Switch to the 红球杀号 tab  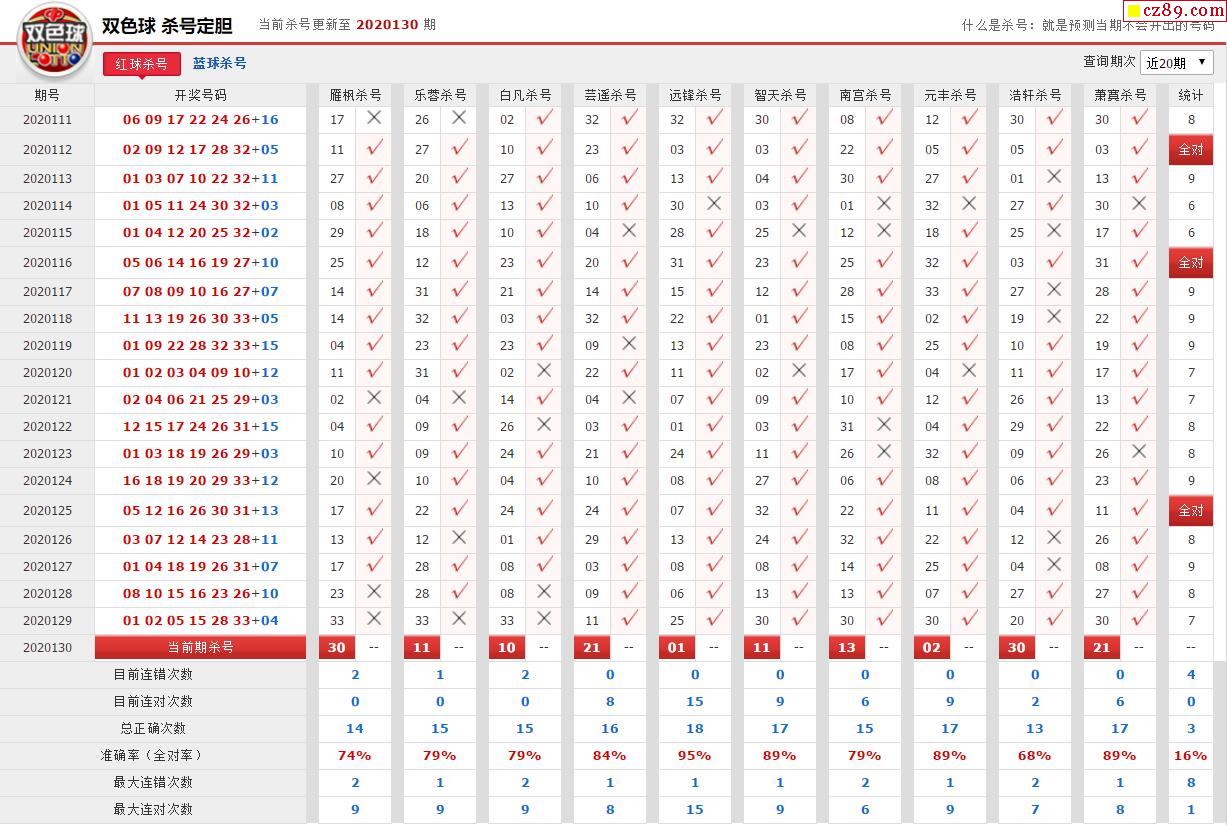142,64
